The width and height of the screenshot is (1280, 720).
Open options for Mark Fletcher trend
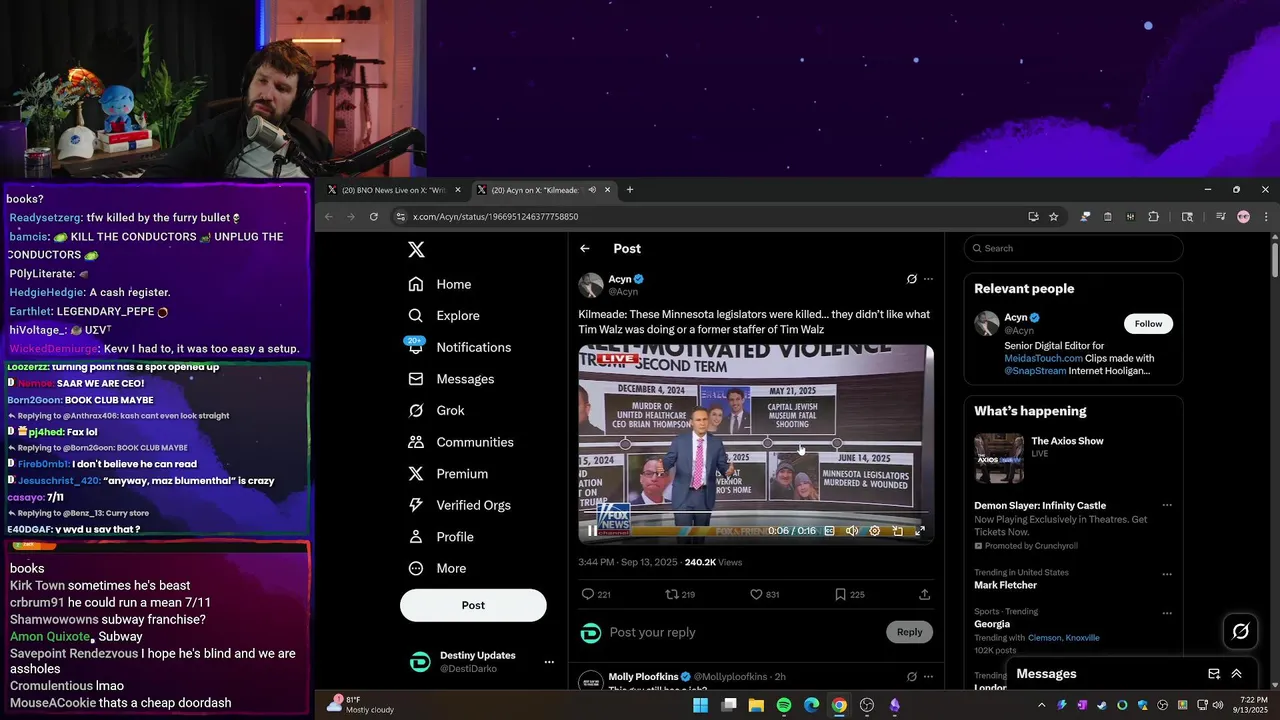(1166, 574)
